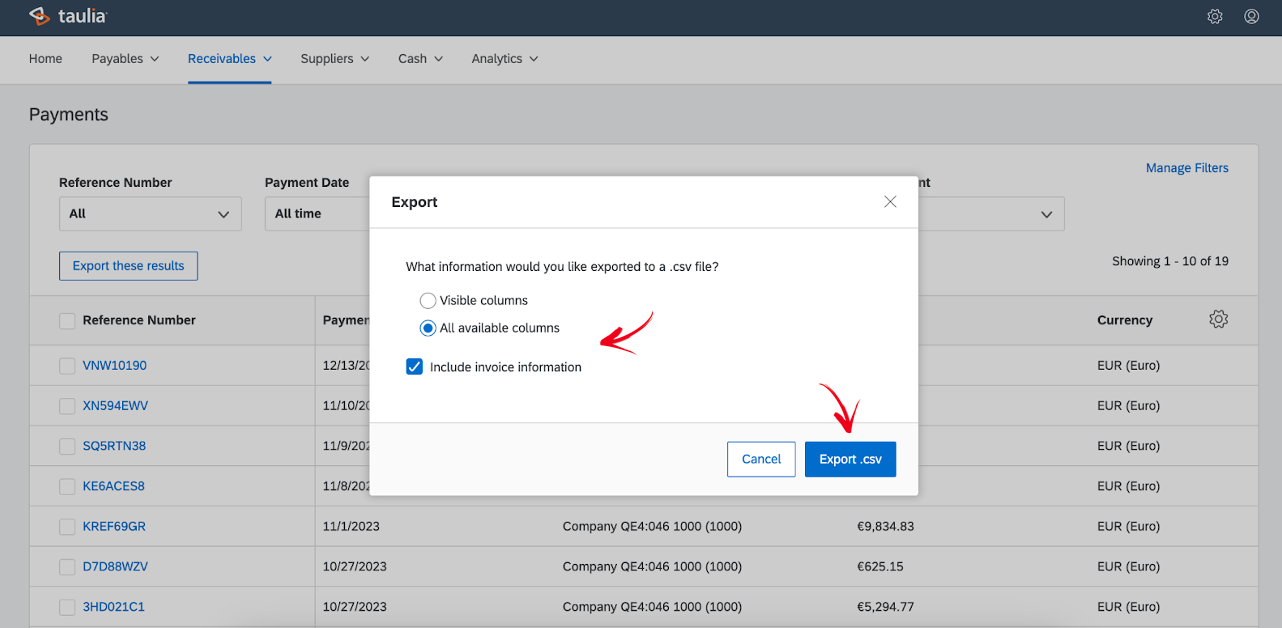The height and width of the screenshot is (628, 1282).
Task: Open the Payment Date filter dropdown
Action: [x=317, y=214]
